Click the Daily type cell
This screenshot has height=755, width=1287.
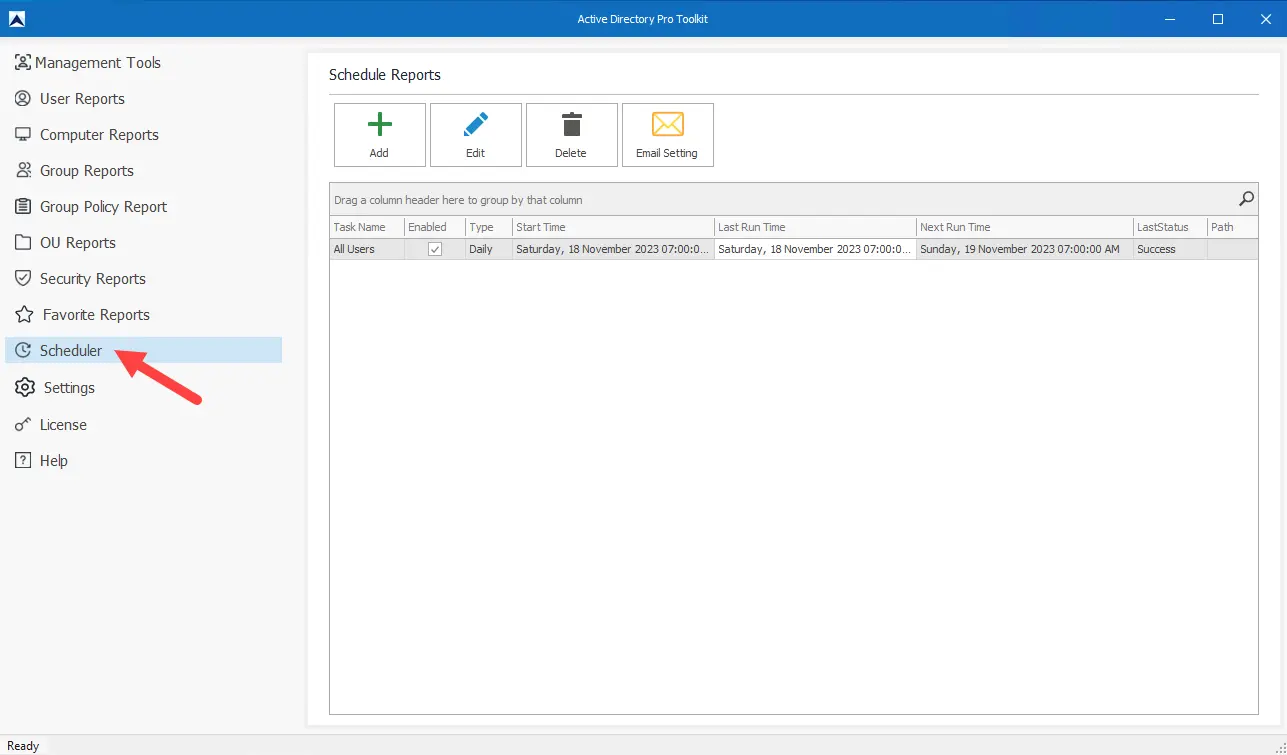[x=489, y=249]
